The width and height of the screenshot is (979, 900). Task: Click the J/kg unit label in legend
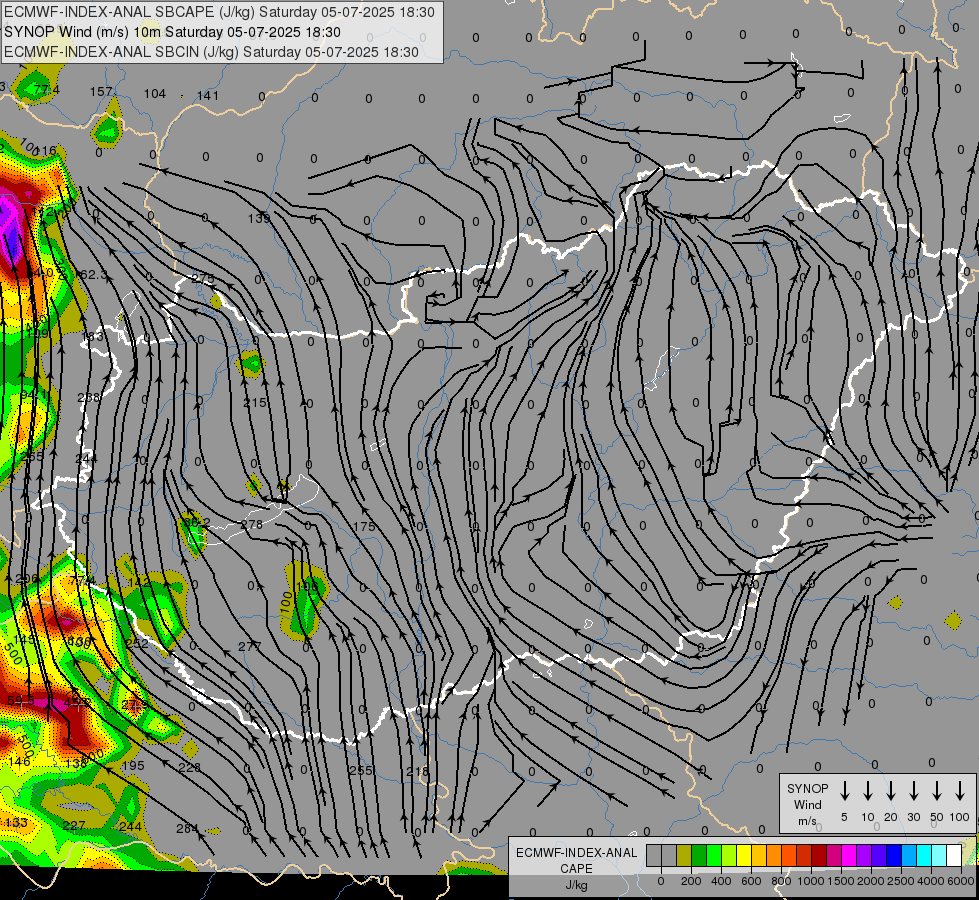point(576,885)
